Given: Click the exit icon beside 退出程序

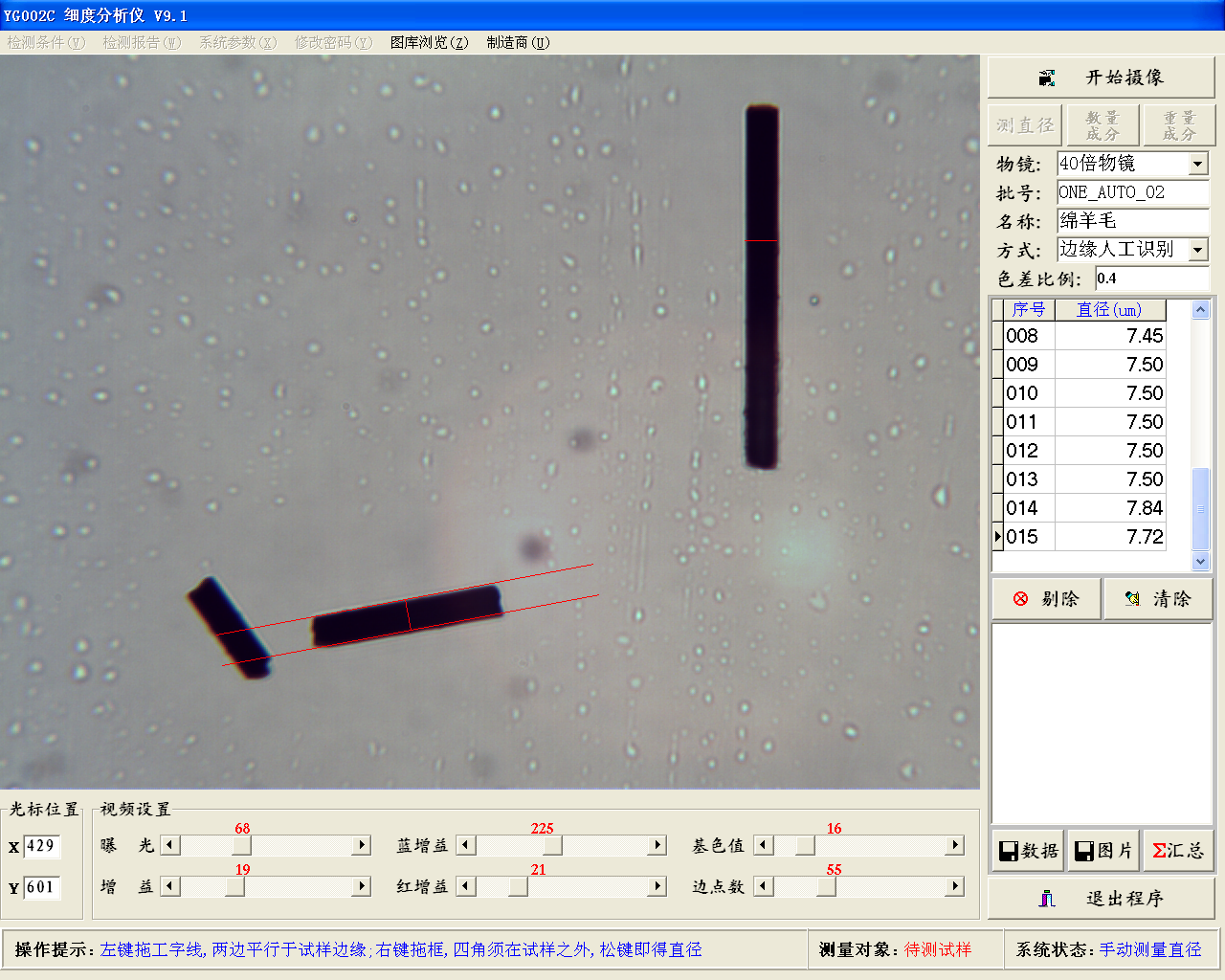Looking at the screenshot, I should click(x=1047, y=899).
